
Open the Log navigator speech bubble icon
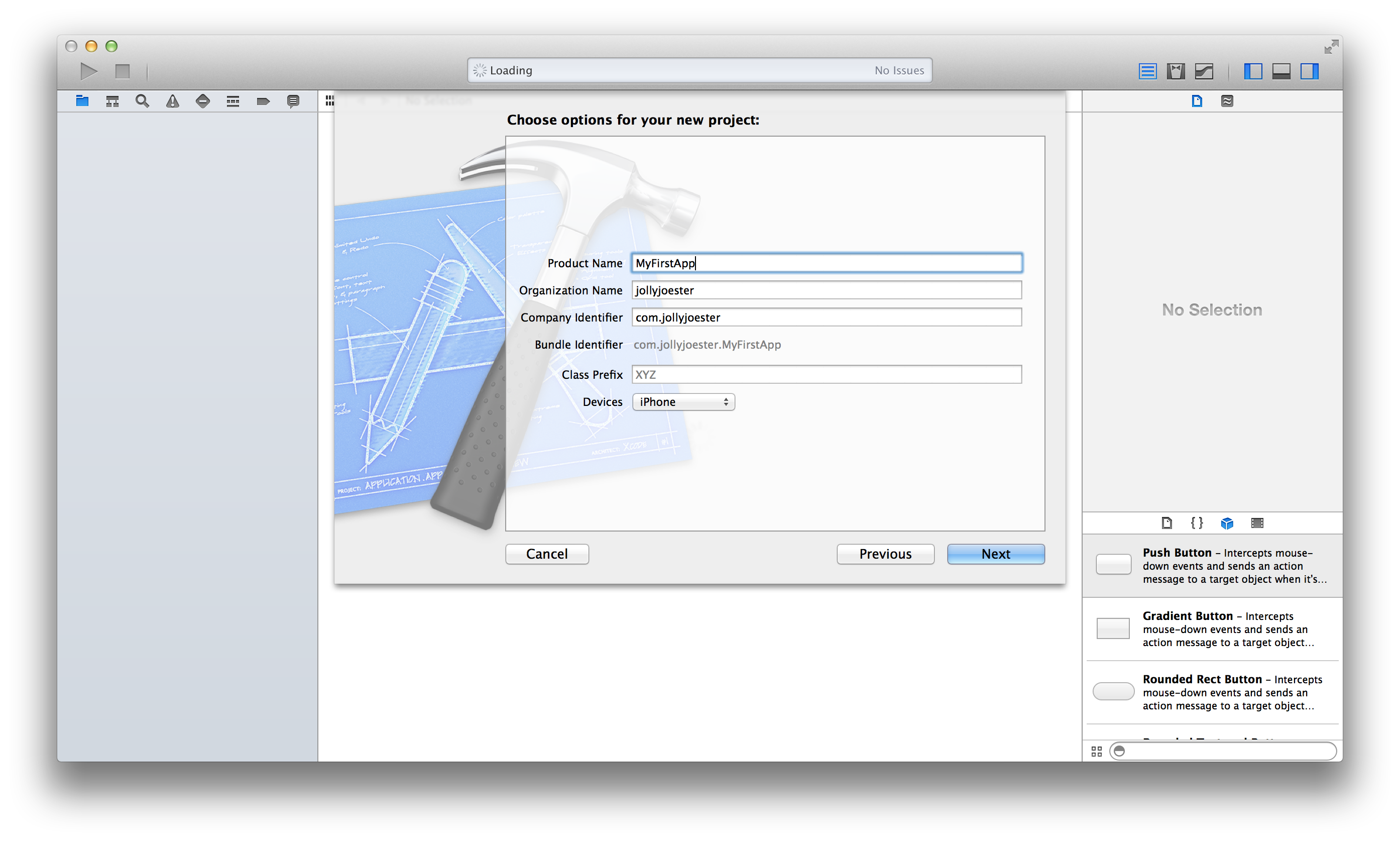(x=293, y=101)
